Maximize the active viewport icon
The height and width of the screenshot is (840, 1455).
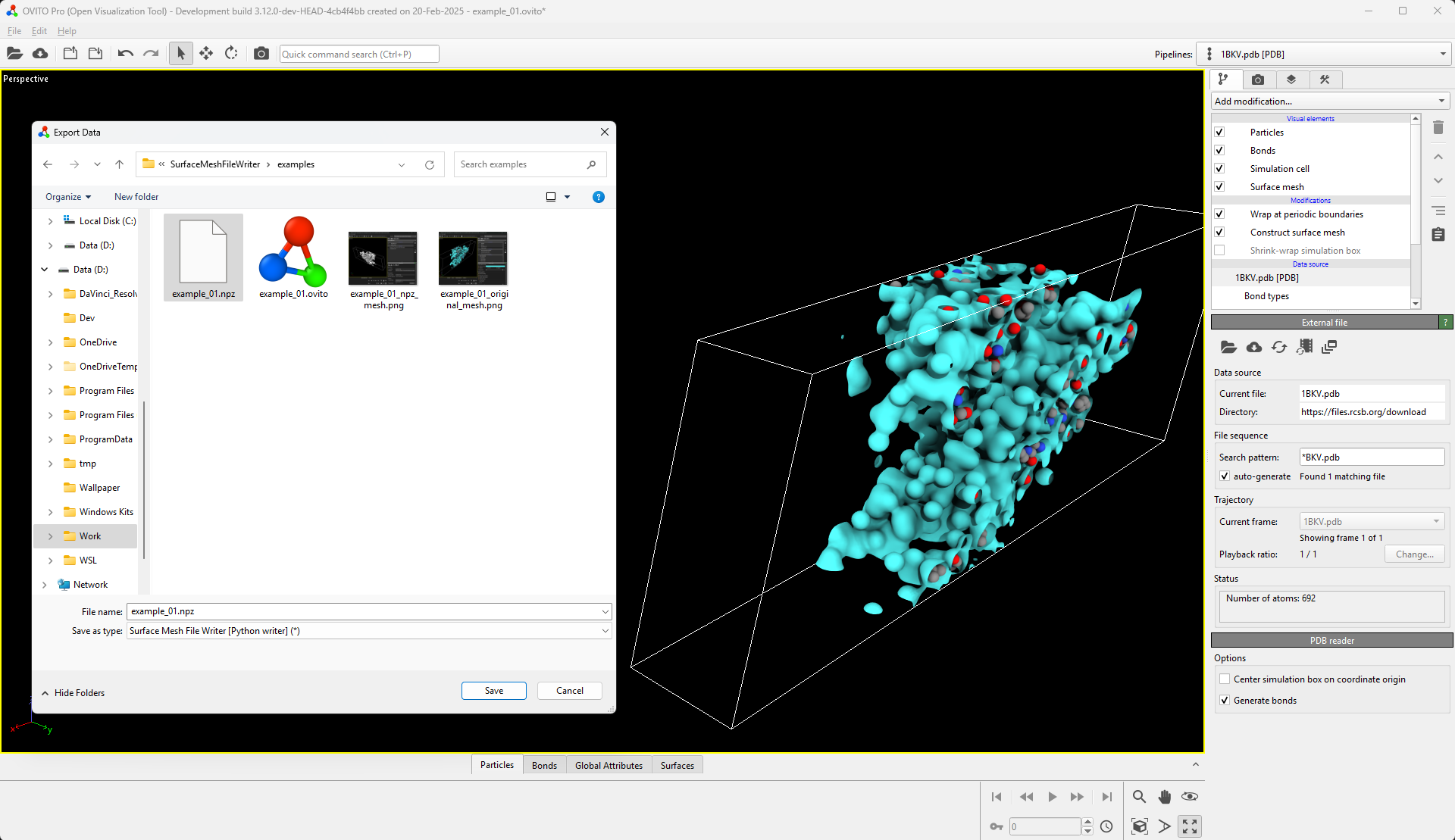(x=1190, y=826)
